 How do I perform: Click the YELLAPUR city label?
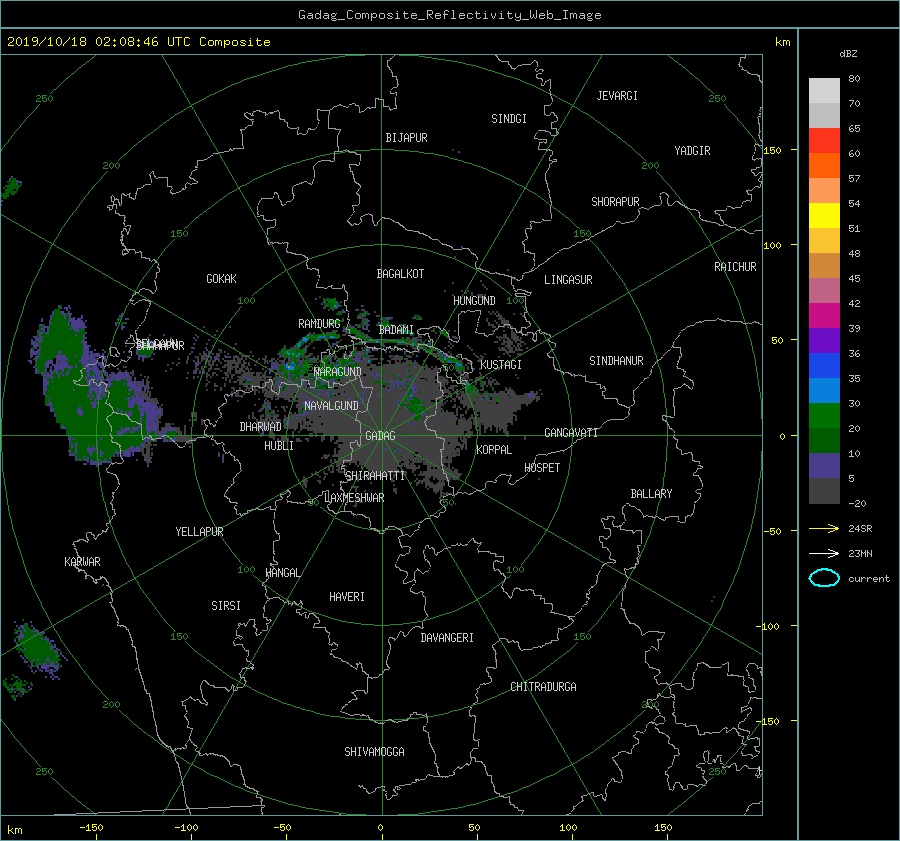click(199, 532)
